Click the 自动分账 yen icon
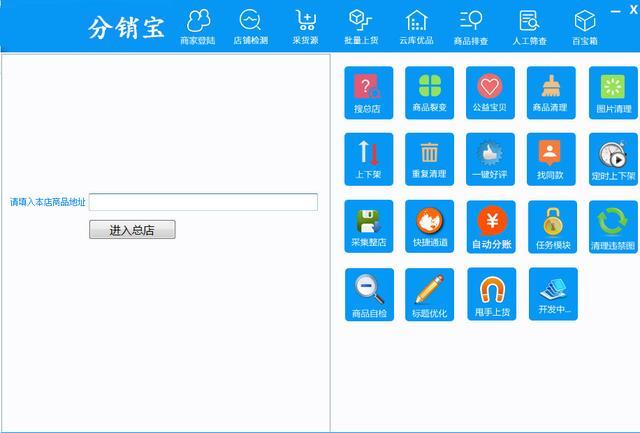The width and height of the screenshot is (640, 433). pos(490,227)
